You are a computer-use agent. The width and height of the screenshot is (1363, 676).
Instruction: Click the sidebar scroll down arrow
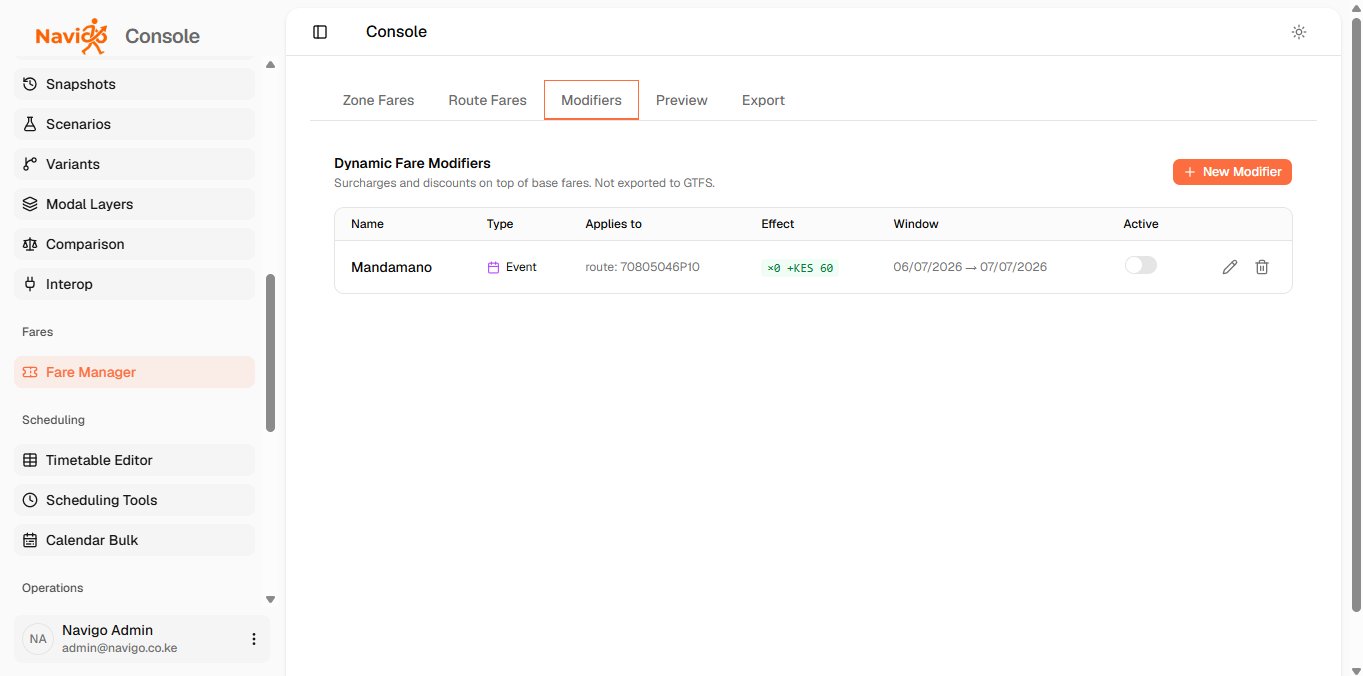270,599
